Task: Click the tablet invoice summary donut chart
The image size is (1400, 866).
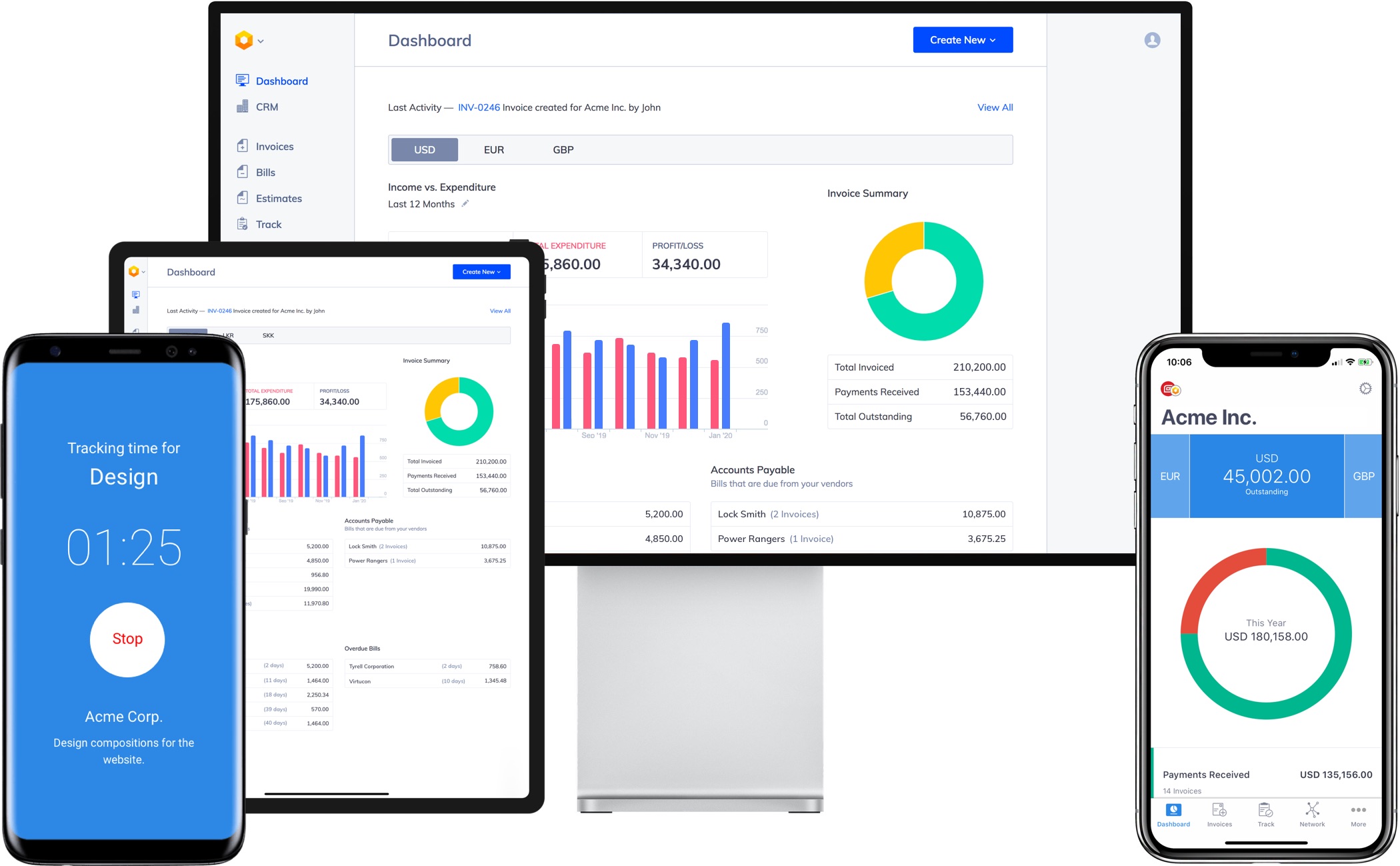Action: 459,411
